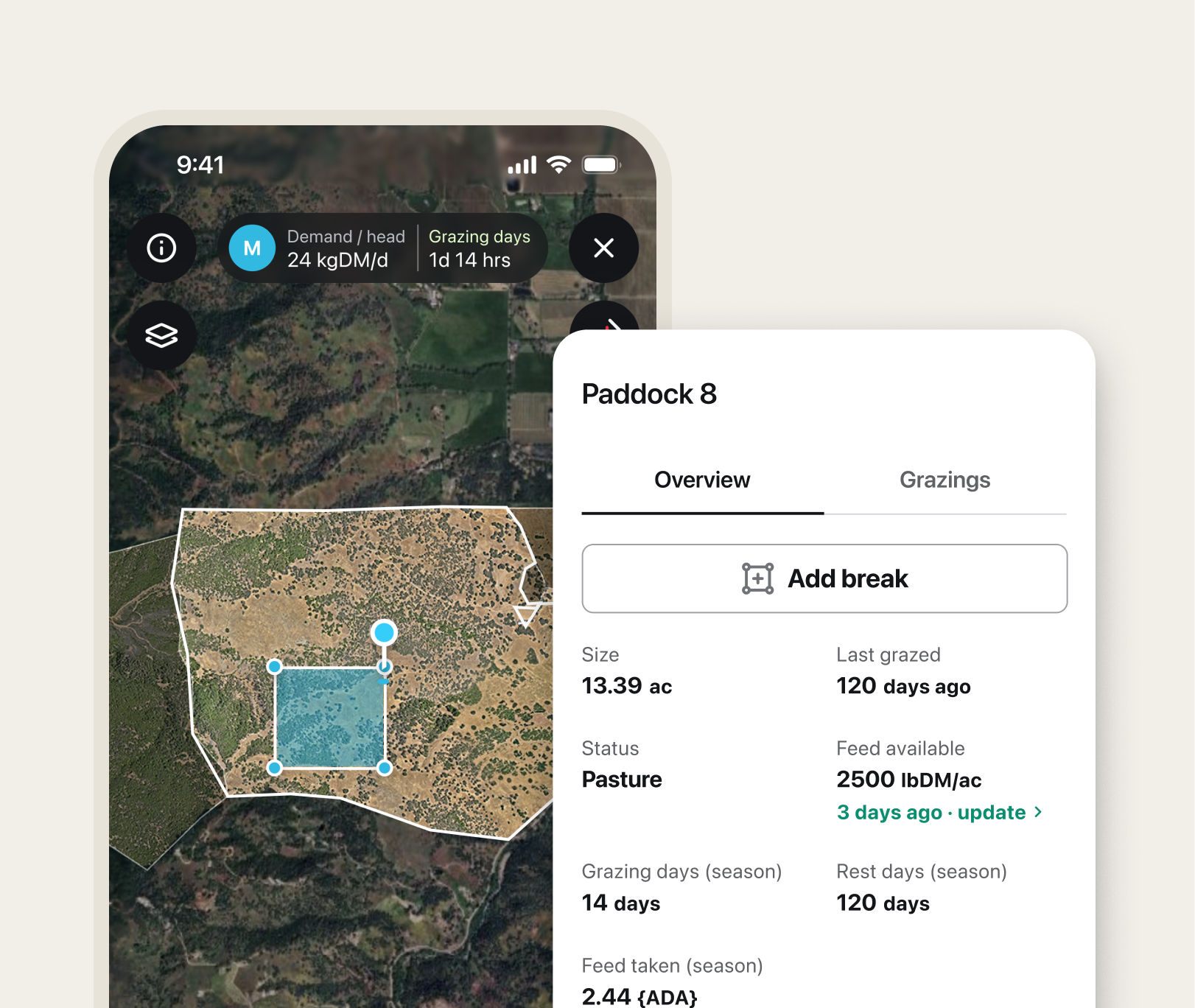The image size is (1195, 1008).
Task: Click the 120 days ago last grazed value
Action: click(903, 686)
